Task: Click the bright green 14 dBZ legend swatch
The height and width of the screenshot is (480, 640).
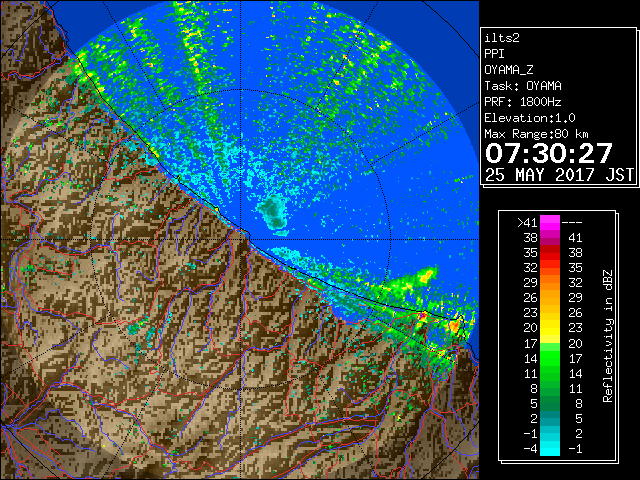Action: pos(550,358)
